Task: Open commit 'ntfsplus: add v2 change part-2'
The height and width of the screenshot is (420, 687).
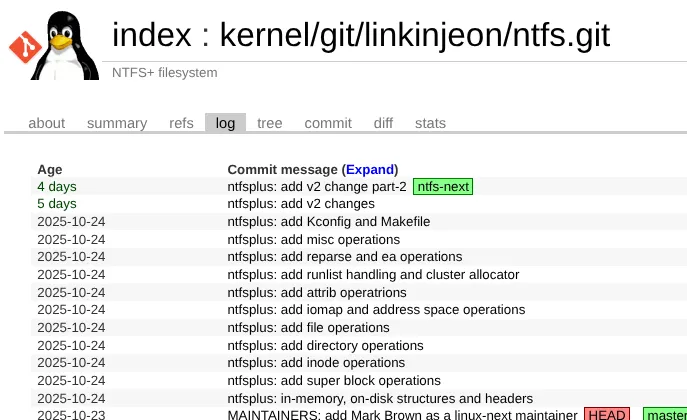Action: (x=316, y=187)
